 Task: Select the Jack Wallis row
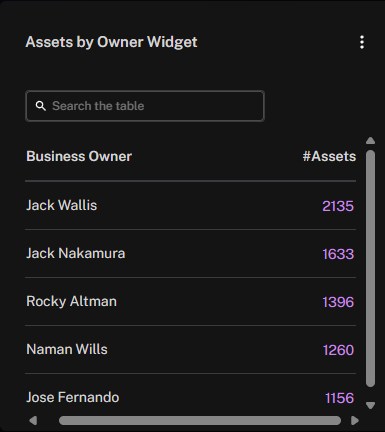coord(191,206)
